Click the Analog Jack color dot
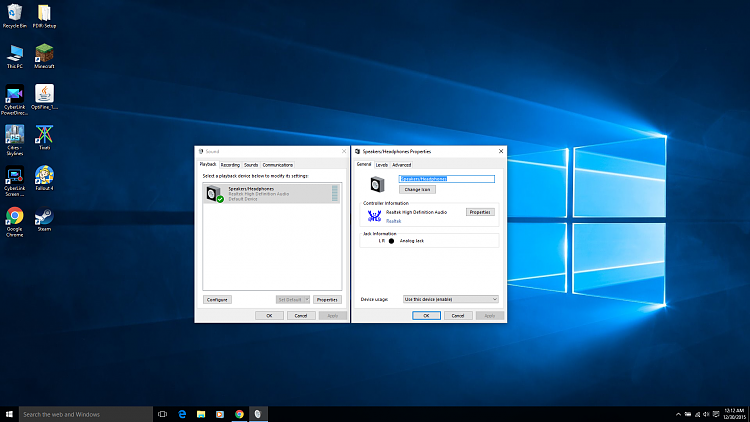 (391, 241)
